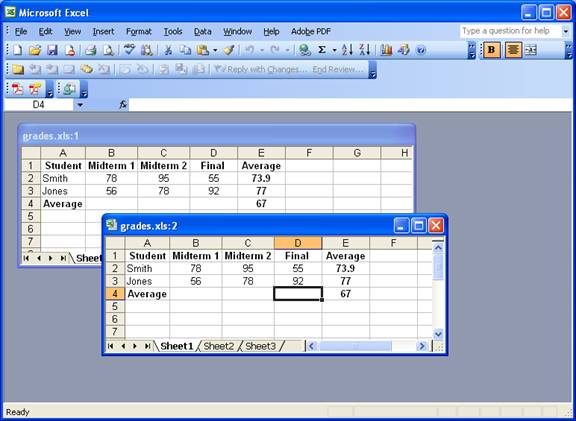Select the Midterm 2 header in grades.xls:2
This screenshot has height=421, width=576.
[x=248, y=256]
